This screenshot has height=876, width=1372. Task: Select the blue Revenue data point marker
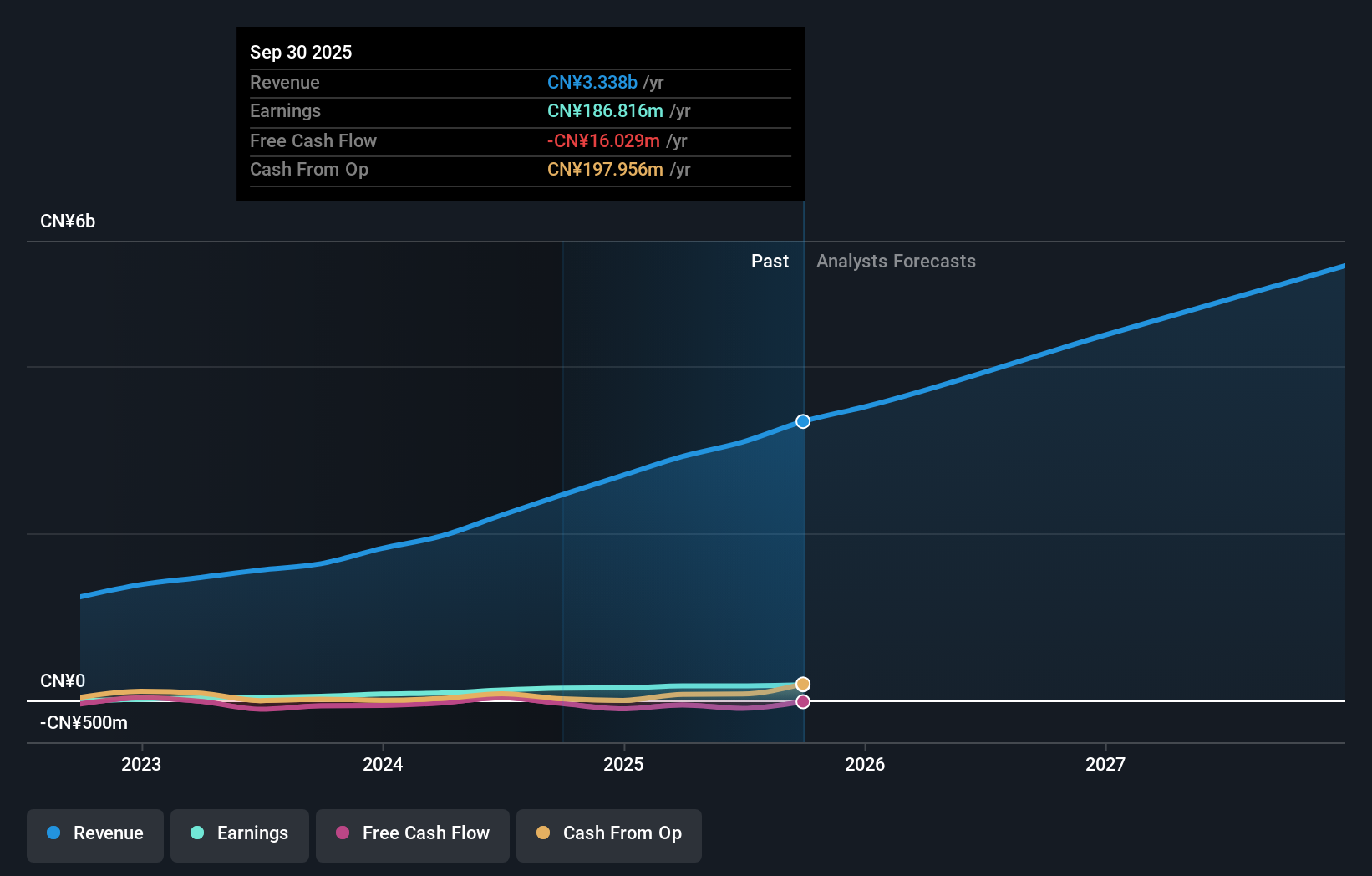pos(802,421)
